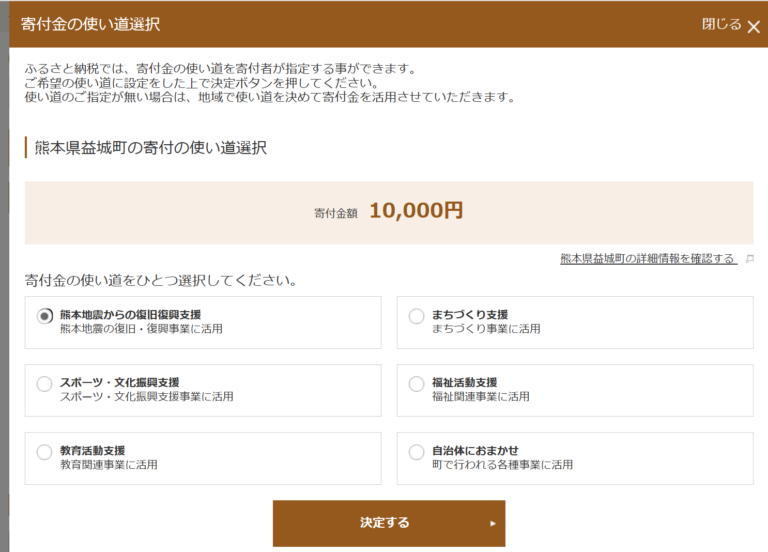Choose the スポーツ・文化振興支援 radio button
Screen dimensions: 768x552
[x=45, y=384]
